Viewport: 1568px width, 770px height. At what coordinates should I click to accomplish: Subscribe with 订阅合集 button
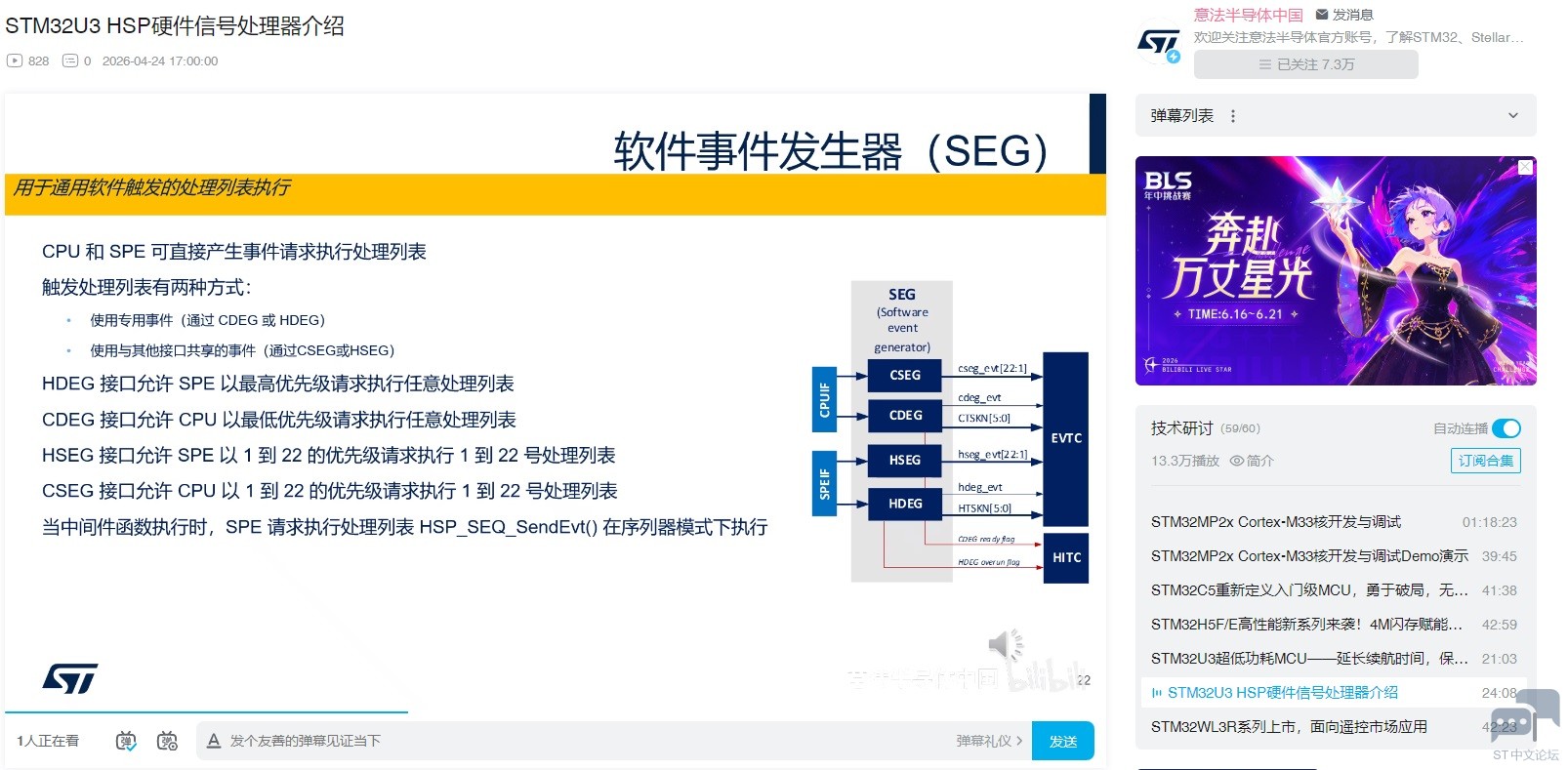[1485, 461]
